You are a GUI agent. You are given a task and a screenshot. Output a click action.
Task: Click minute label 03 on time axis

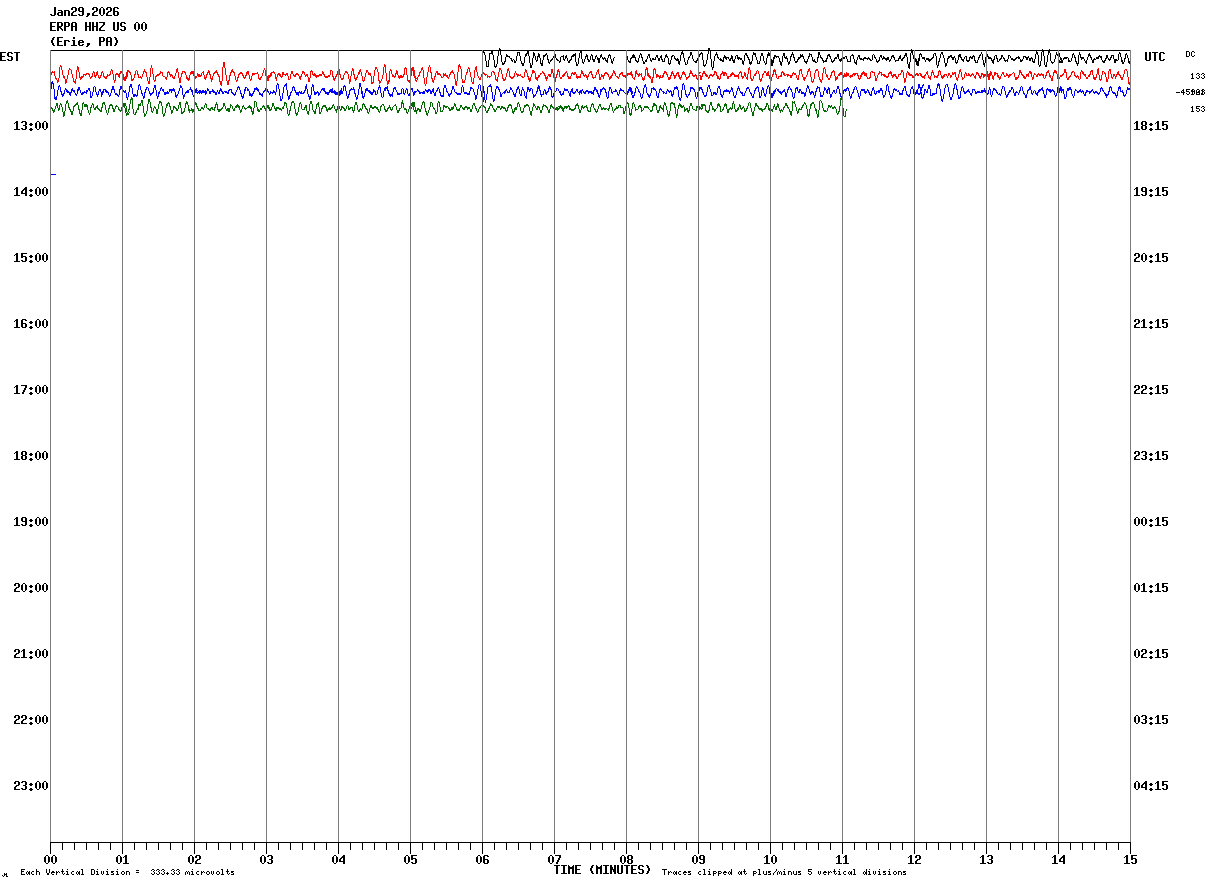tap(266, 859)
